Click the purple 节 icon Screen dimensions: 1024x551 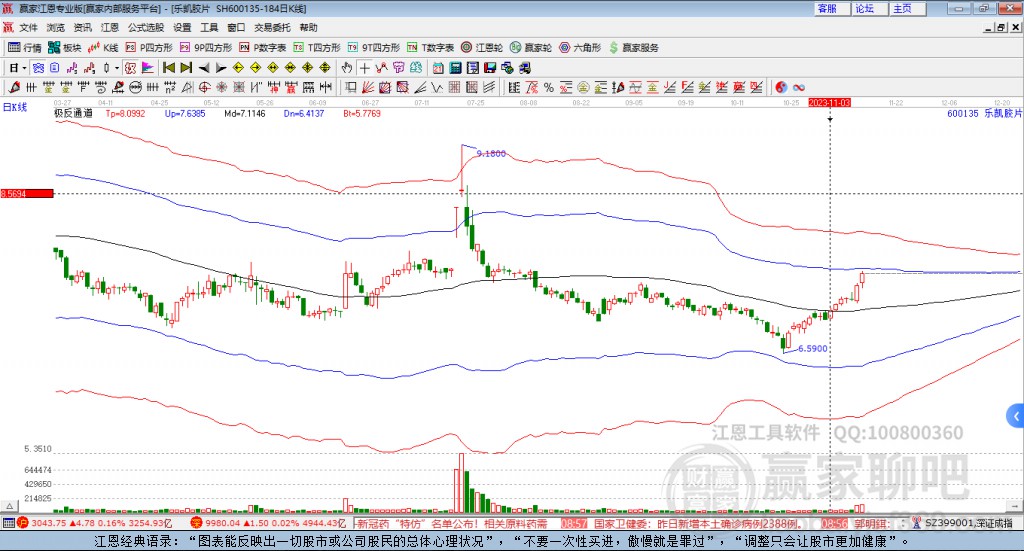click(398, 68)
